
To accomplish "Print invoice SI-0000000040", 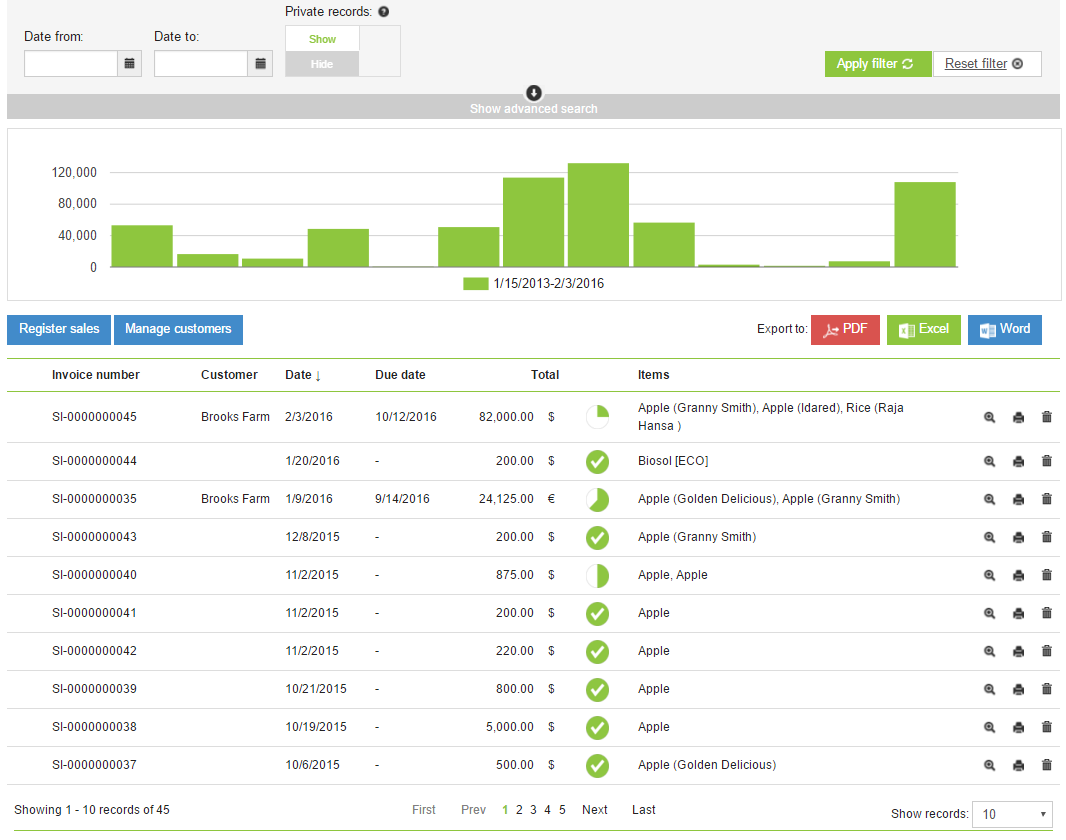I will click(x=1018, y=575).
